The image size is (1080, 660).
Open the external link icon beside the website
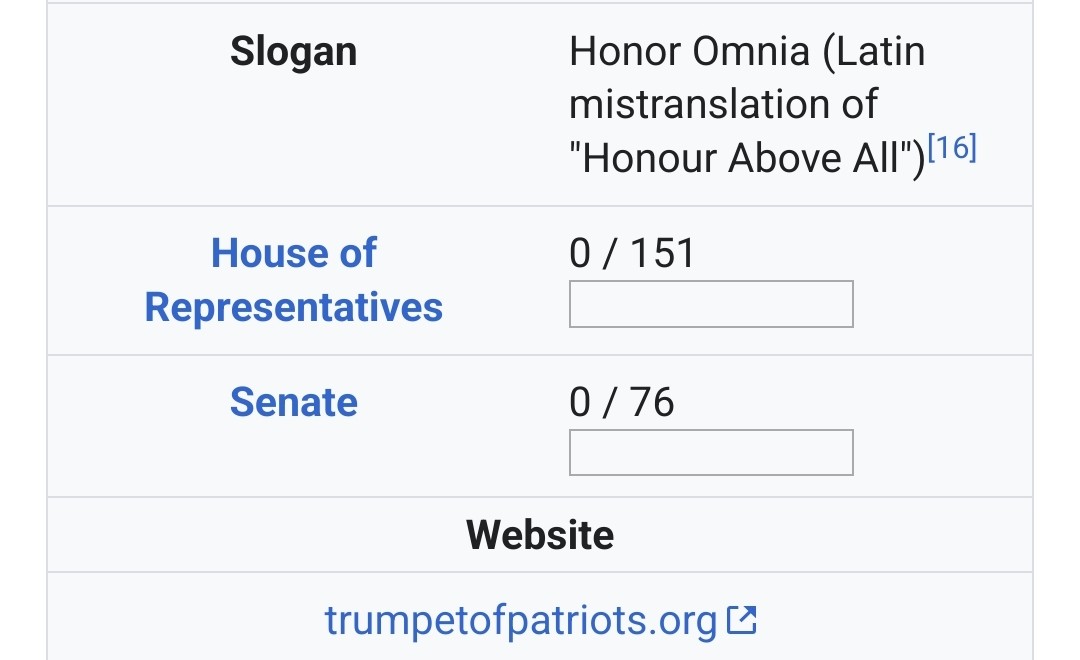(741, 621)
